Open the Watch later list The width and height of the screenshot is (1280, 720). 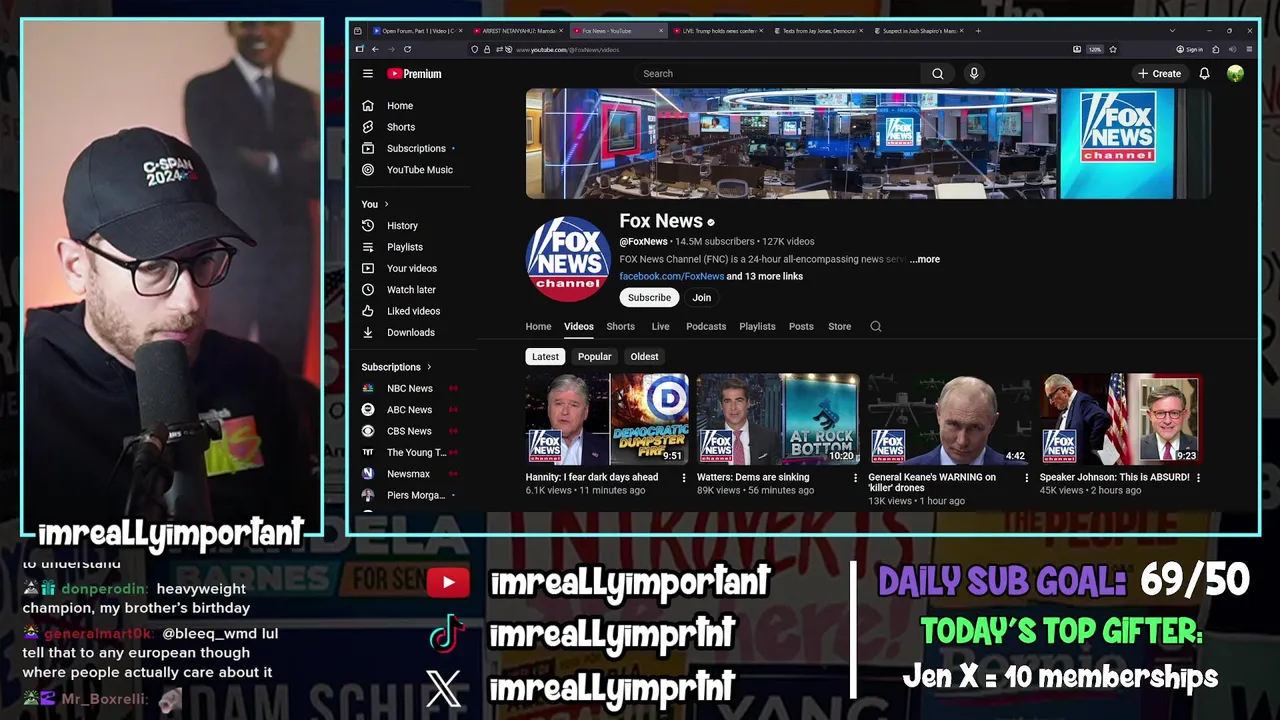(411, 290)
